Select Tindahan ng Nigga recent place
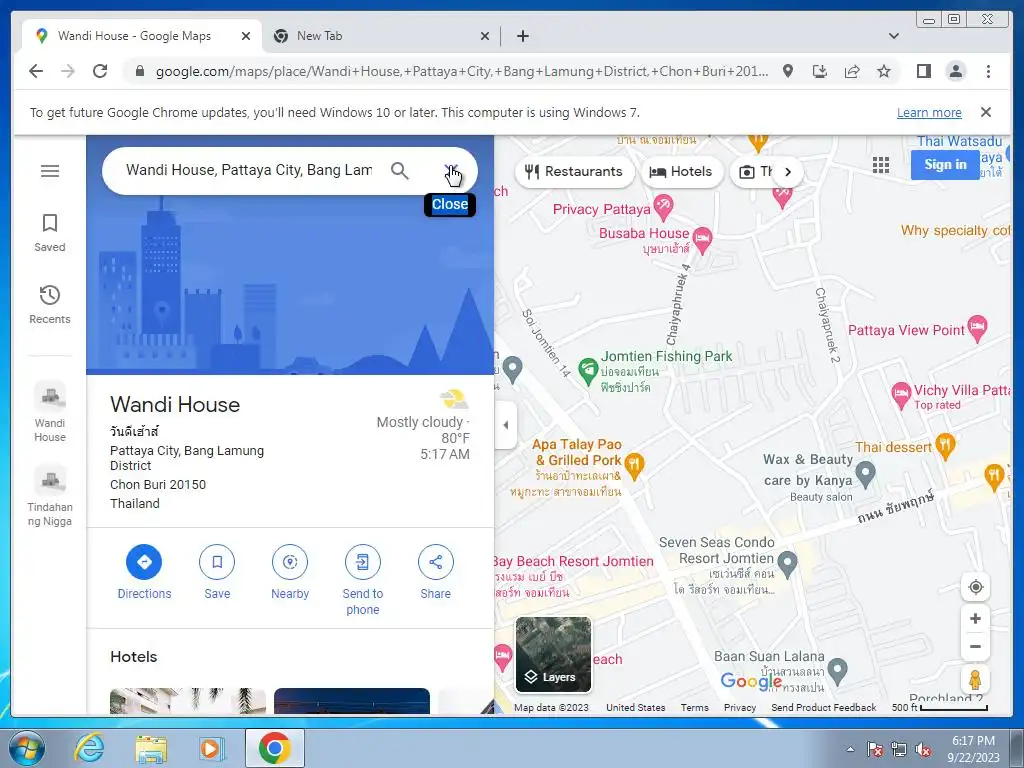 point(50,496)
